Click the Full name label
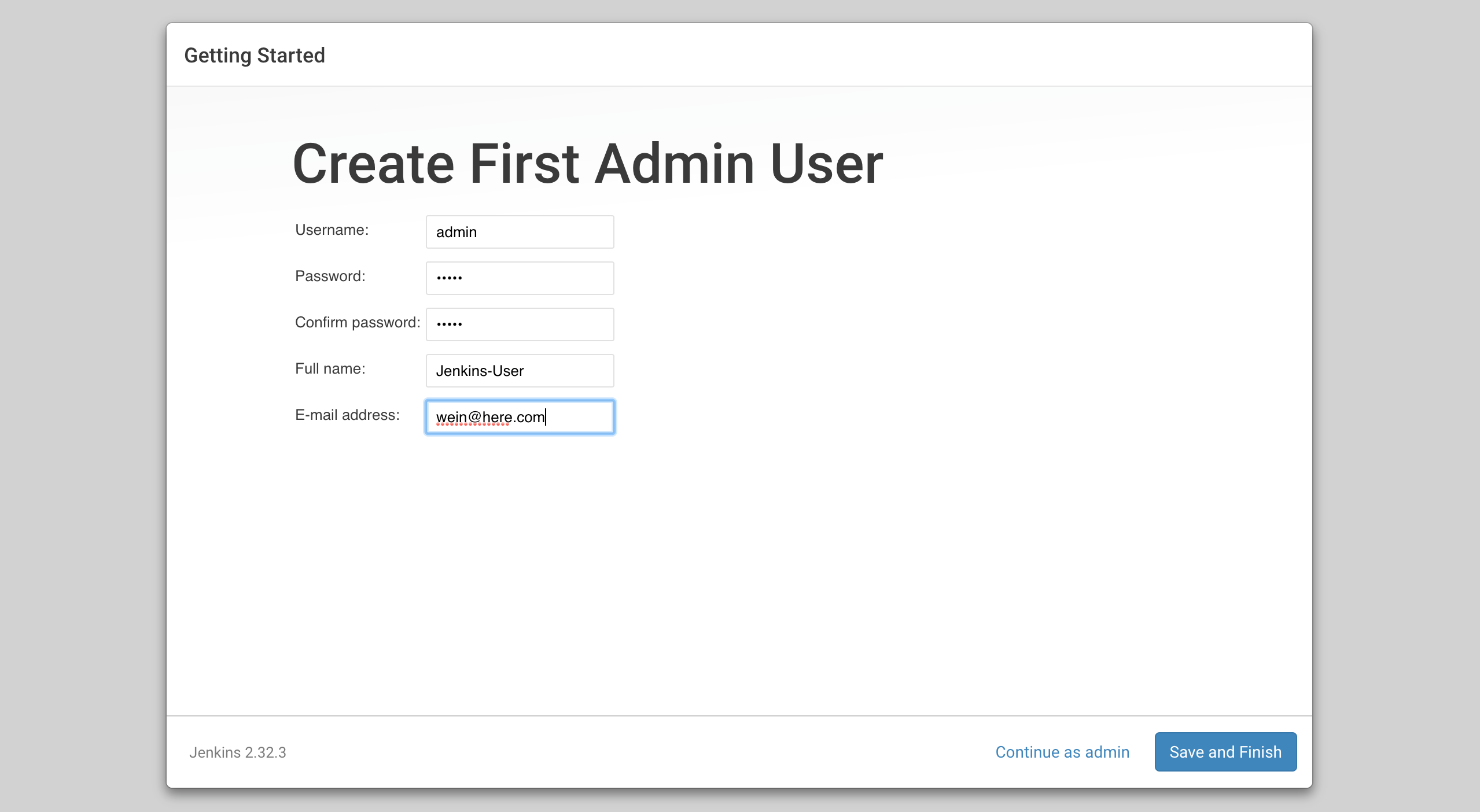The image size is (1480, 812). click(x=330, y=368)
